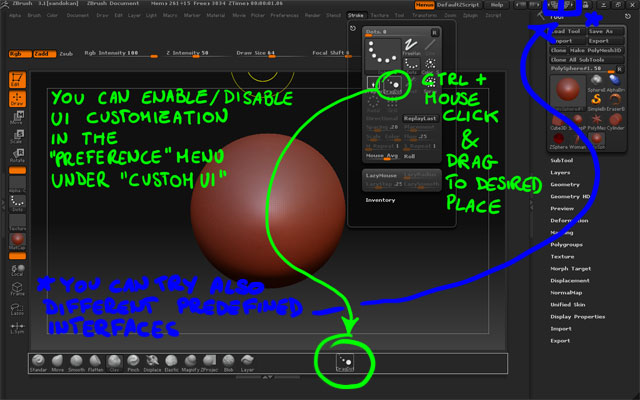Click DragDot icon on bottom shelf
640x400 pixels.
[x=344, y=362]
